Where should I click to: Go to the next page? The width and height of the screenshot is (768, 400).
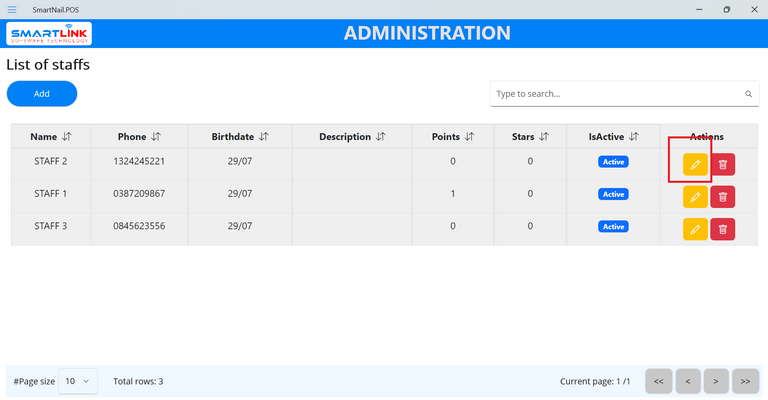coord(716,381)
